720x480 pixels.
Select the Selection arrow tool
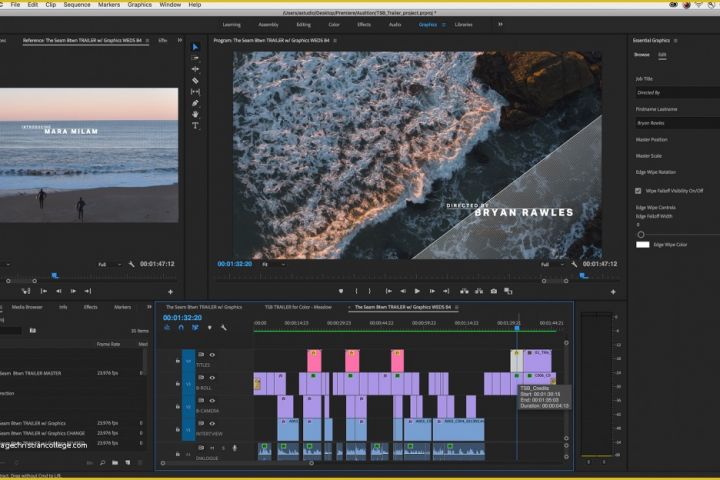point(195,47)
